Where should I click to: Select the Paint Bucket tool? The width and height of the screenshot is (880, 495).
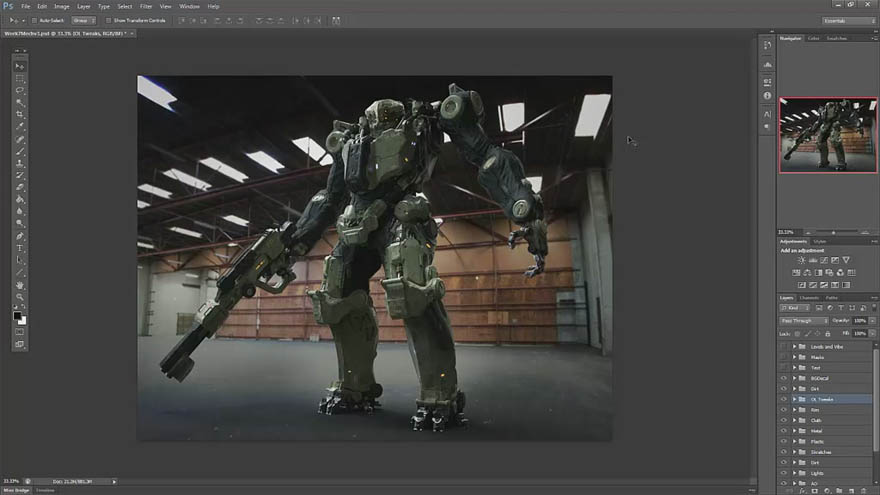pyautogui.click(x=20, y=200)
